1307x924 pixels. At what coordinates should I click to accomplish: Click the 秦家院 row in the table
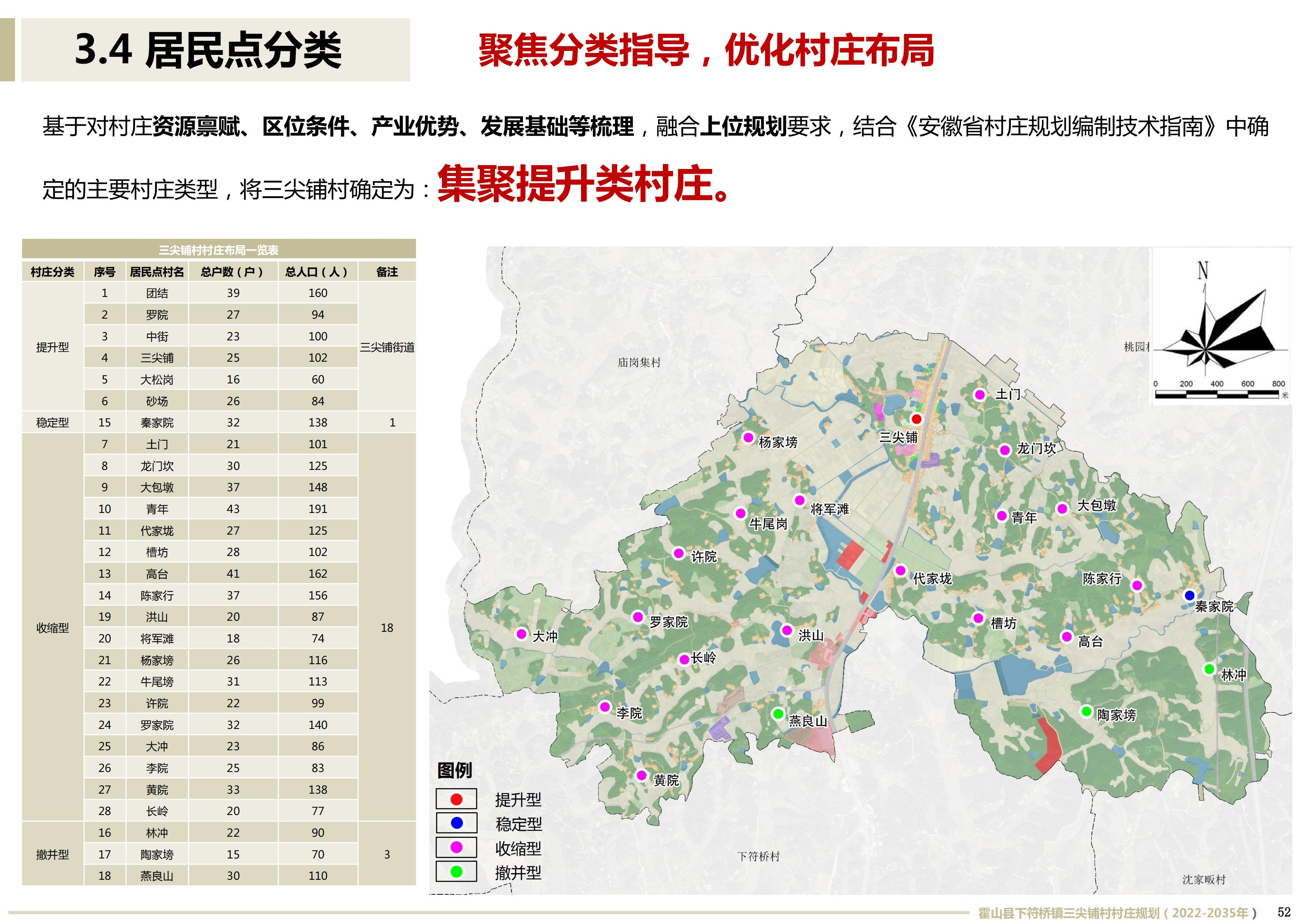coord(157,423)
